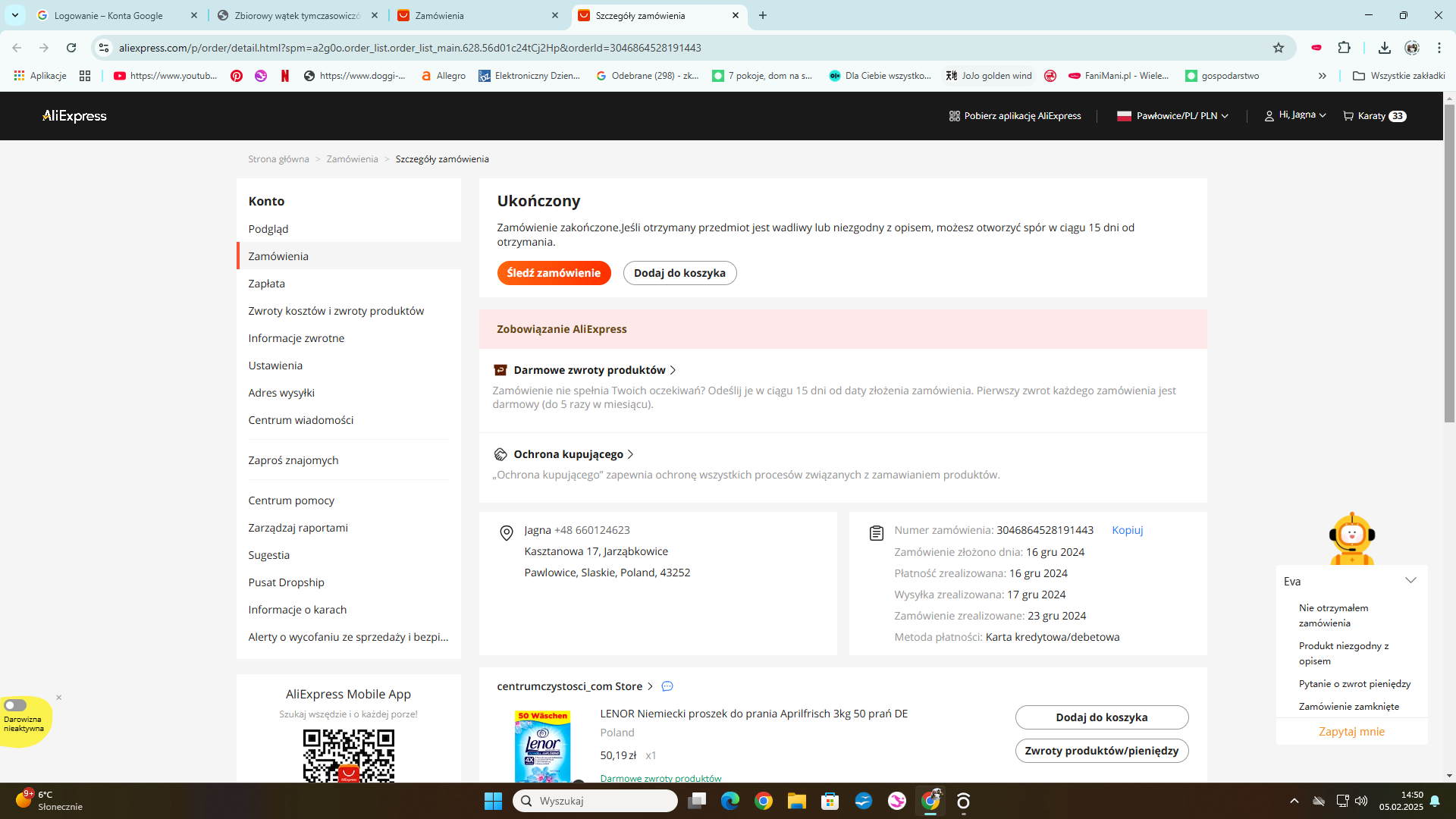This screenshot has height=819, width=1456.
Task: Open Microsoft Store from taskbar
Action: (830, 801)
